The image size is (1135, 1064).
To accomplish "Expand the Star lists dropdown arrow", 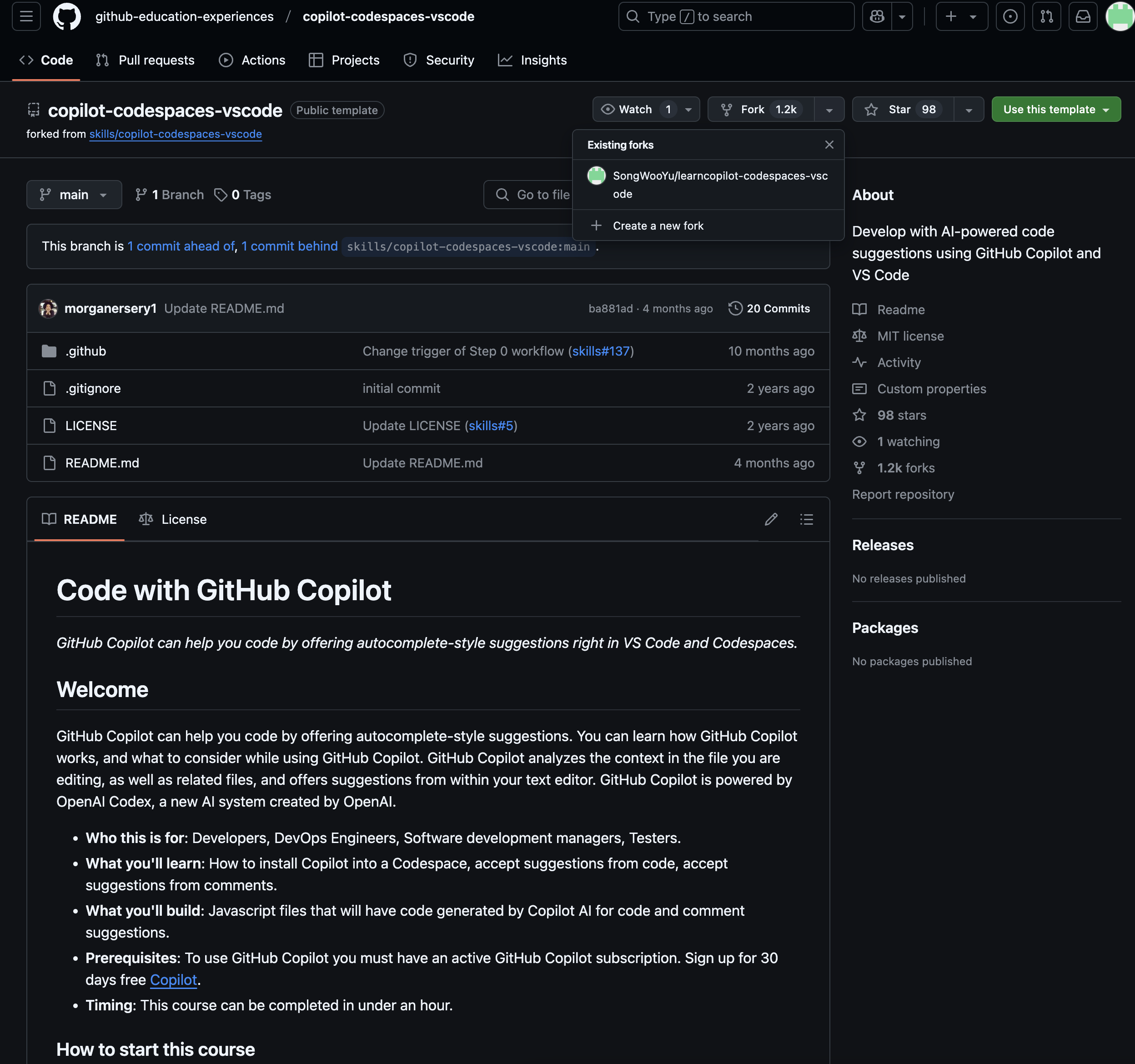I will tap(969, 110).
